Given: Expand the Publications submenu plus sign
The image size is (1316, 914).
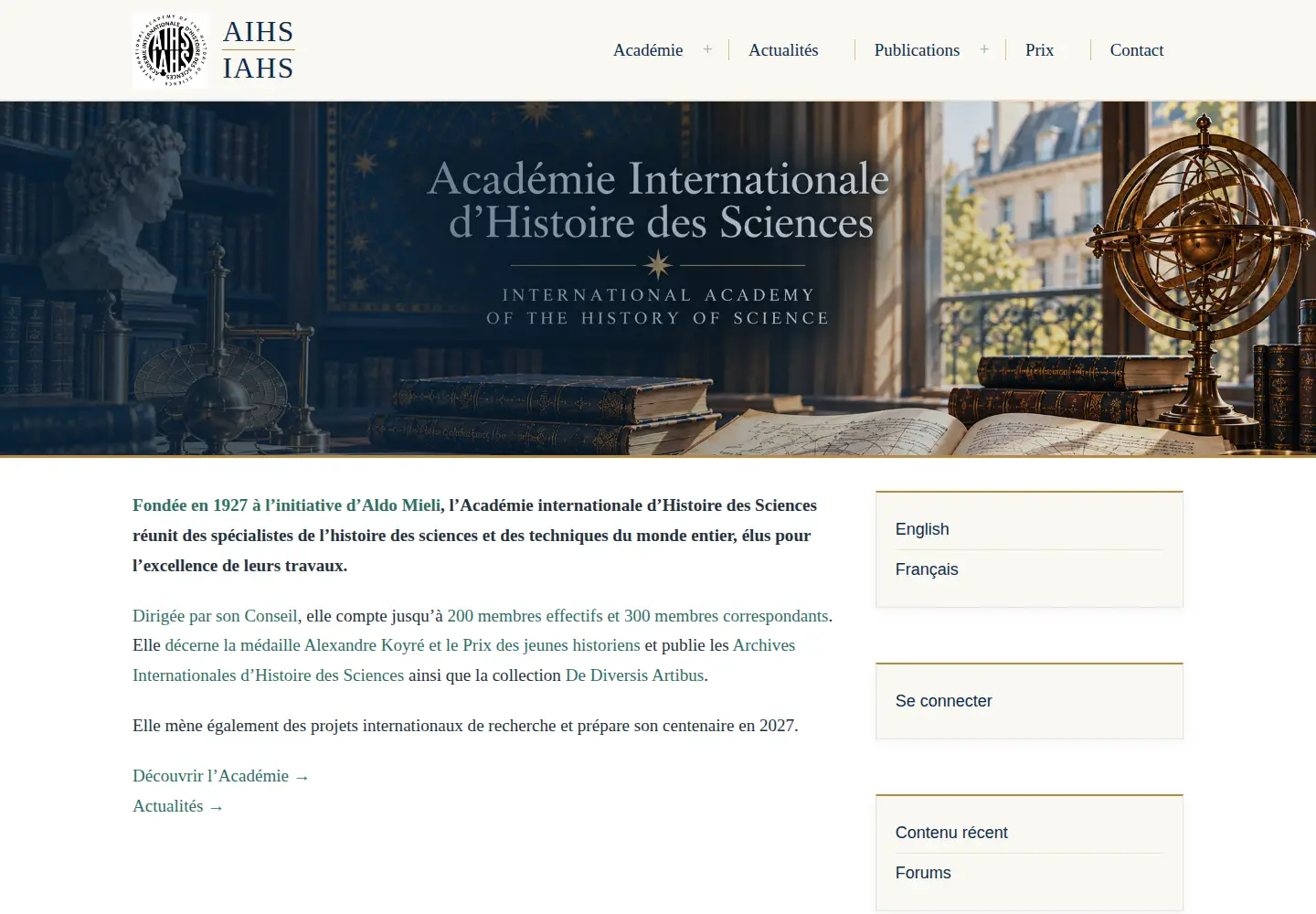Looking at the screenshot, I should click(984, 49).
